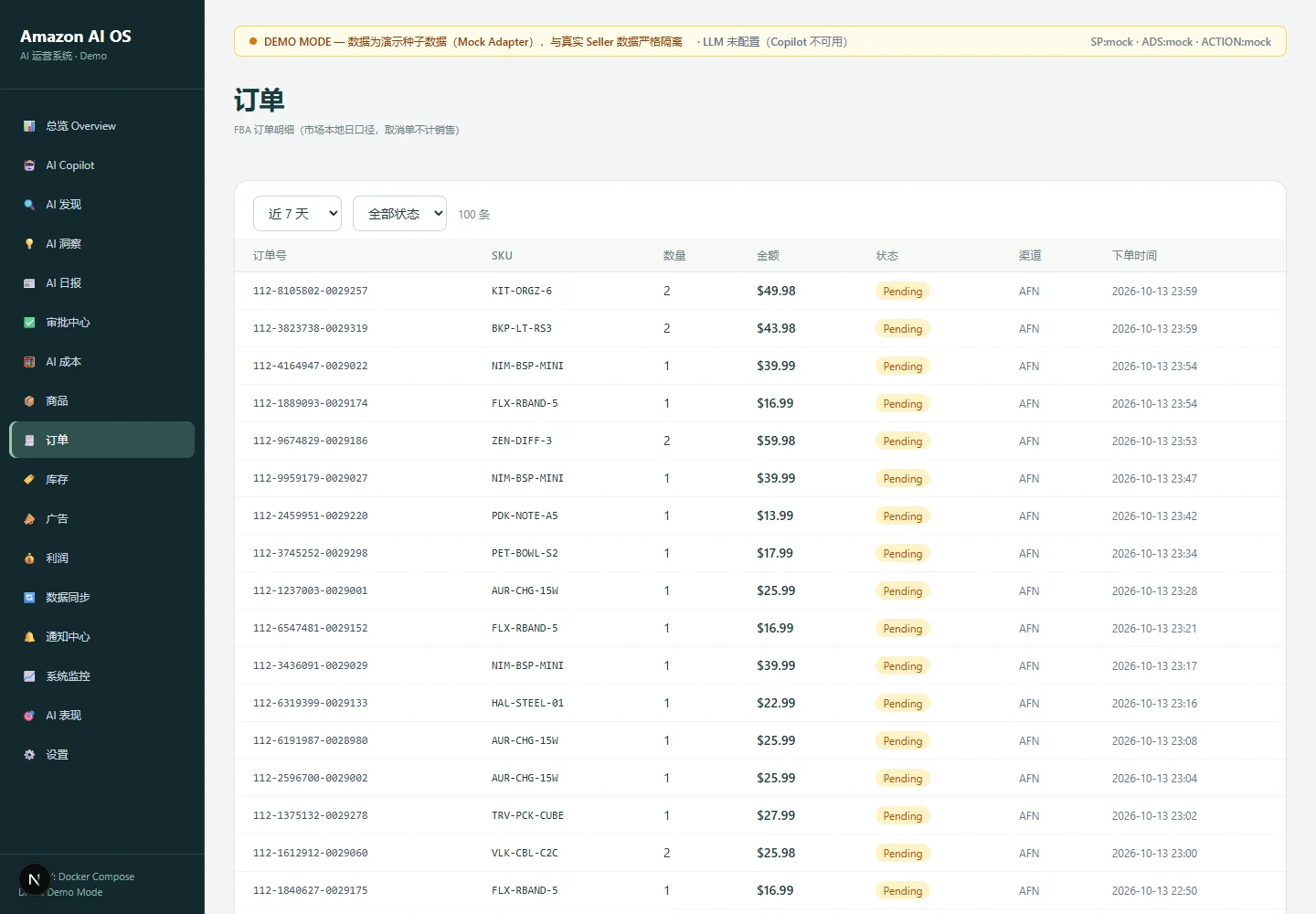Click the DEMO MODE banner message
Image resolution: width=1316 pixels, height=914 pixels.
(x=473, y=42)
